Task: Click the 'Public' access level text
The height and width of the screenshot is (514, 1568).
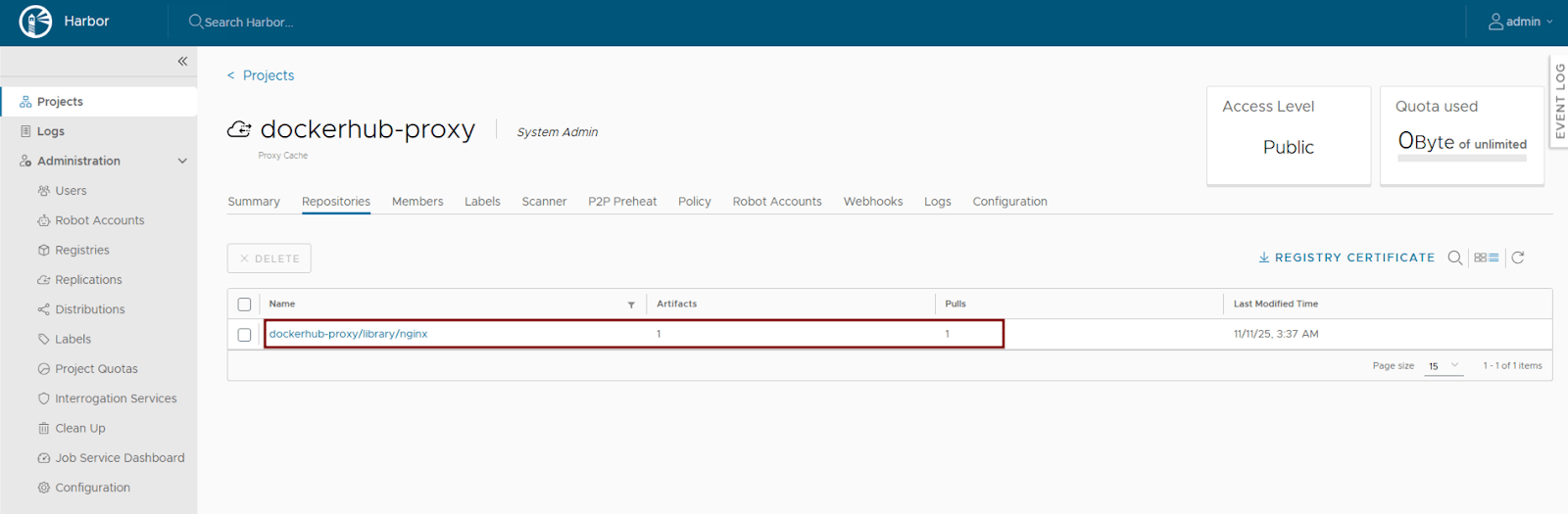Action: pyautogui.click(x=1288, y=147)
